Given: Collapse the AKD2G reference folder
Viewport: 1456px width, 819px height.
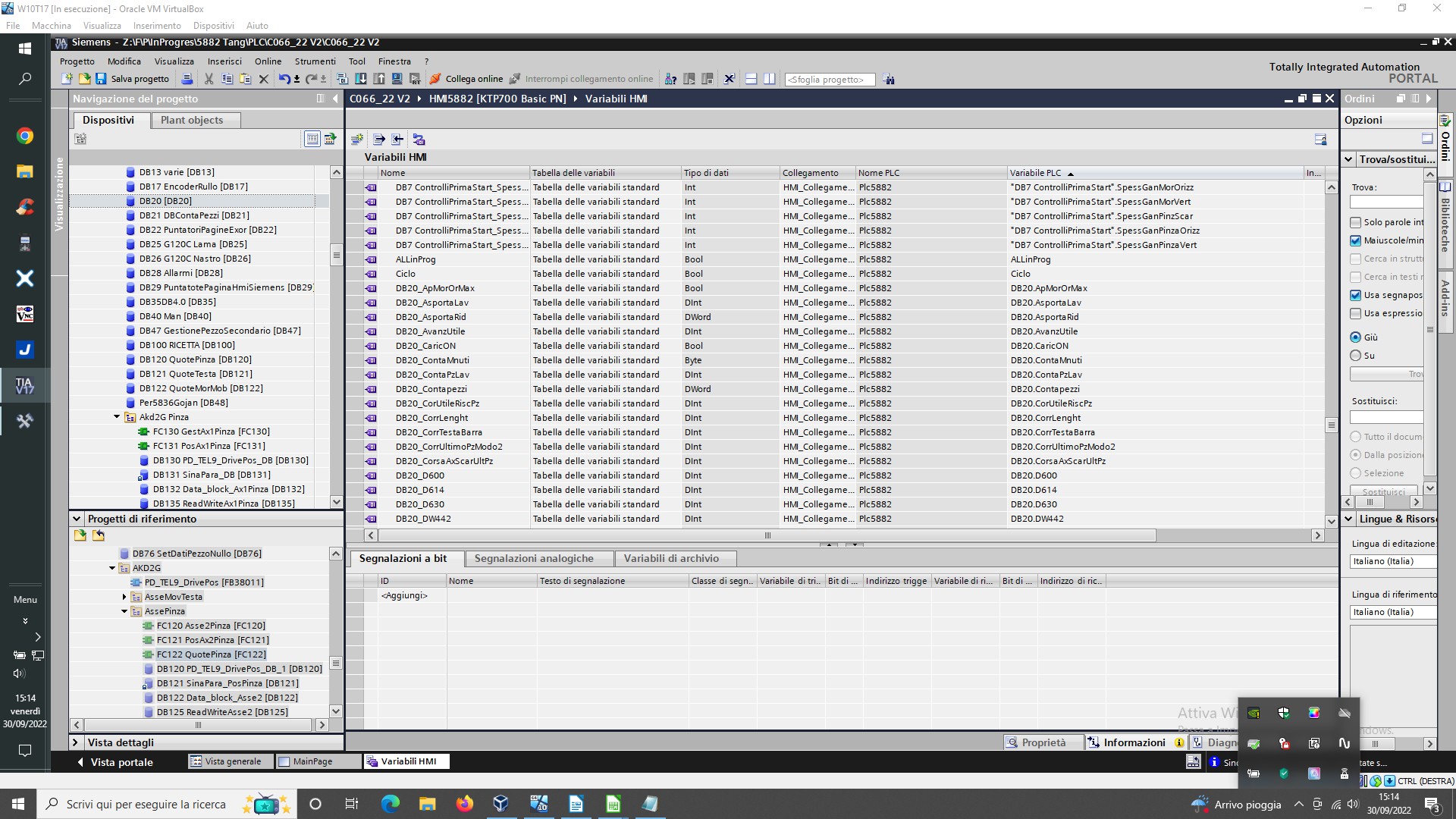Looking at the screenshot, I should (112, 568).
